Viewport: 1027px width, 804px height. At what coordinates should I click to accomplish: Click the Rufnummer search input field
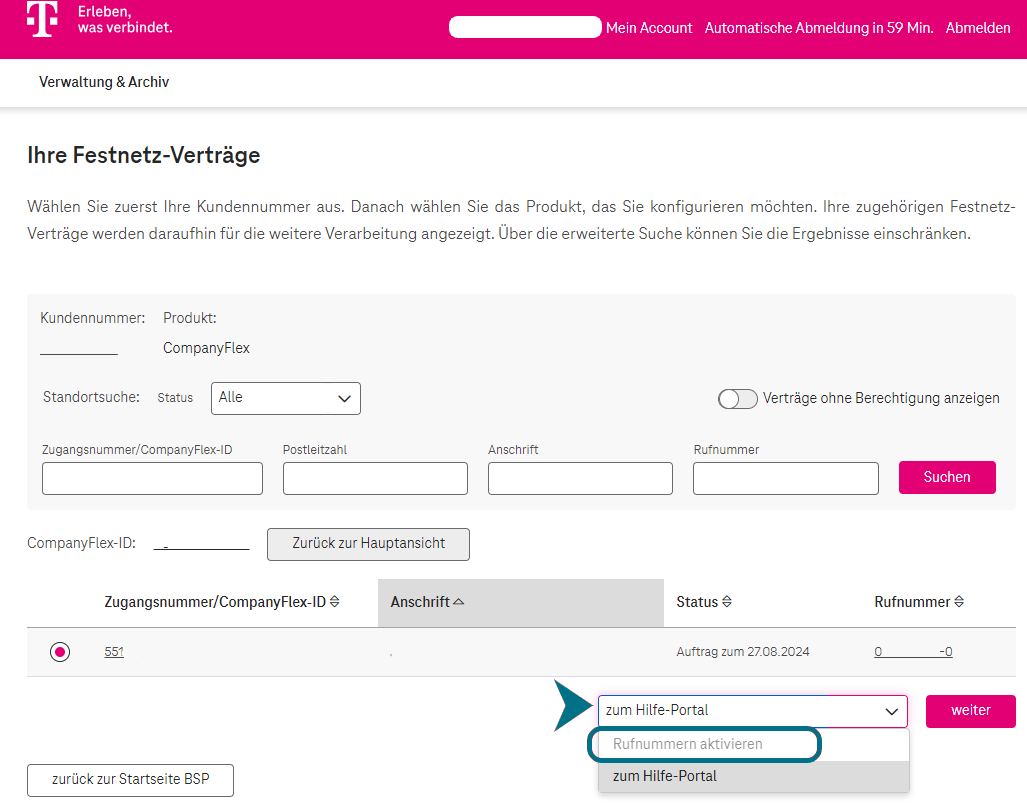point(785,479)
